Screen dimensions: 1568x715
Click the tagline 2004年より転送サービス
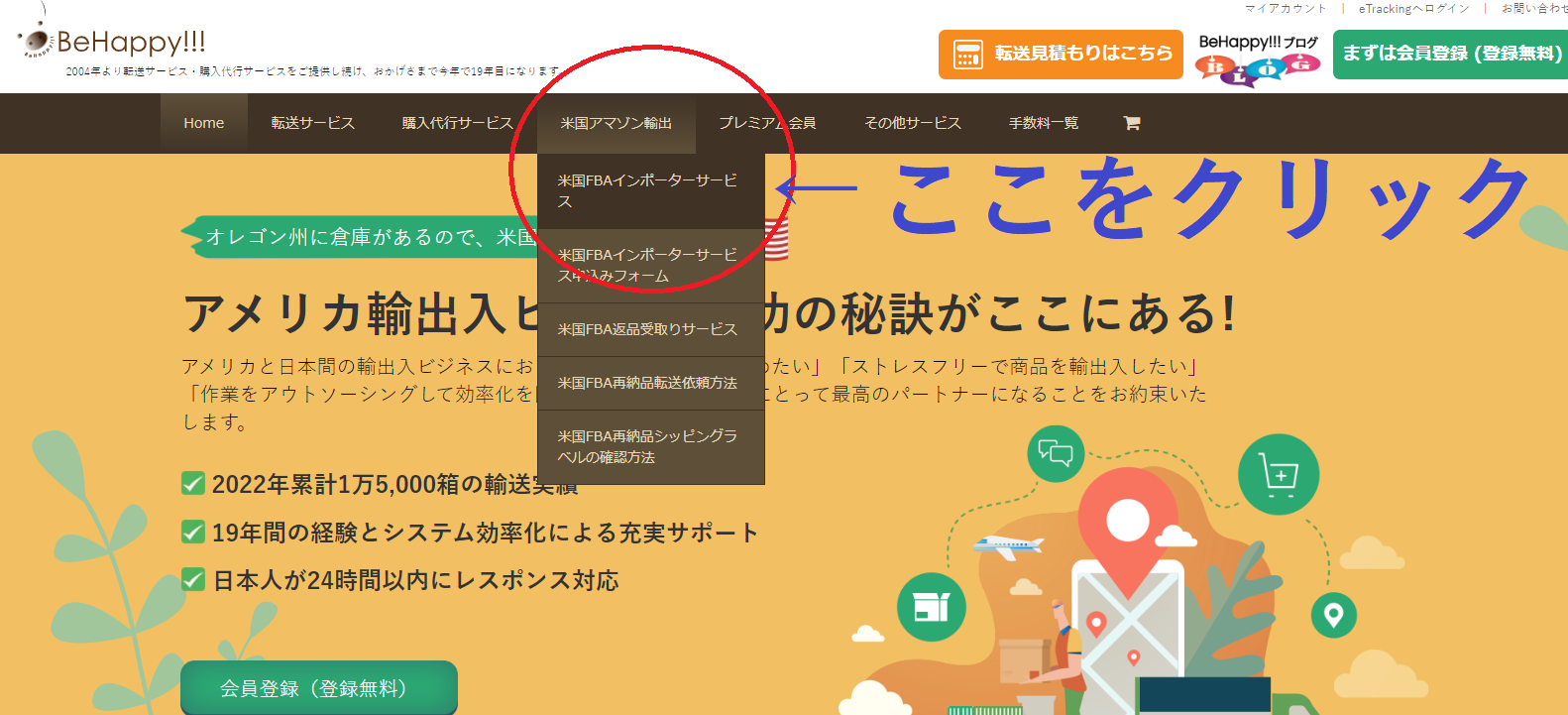[315, 71]
